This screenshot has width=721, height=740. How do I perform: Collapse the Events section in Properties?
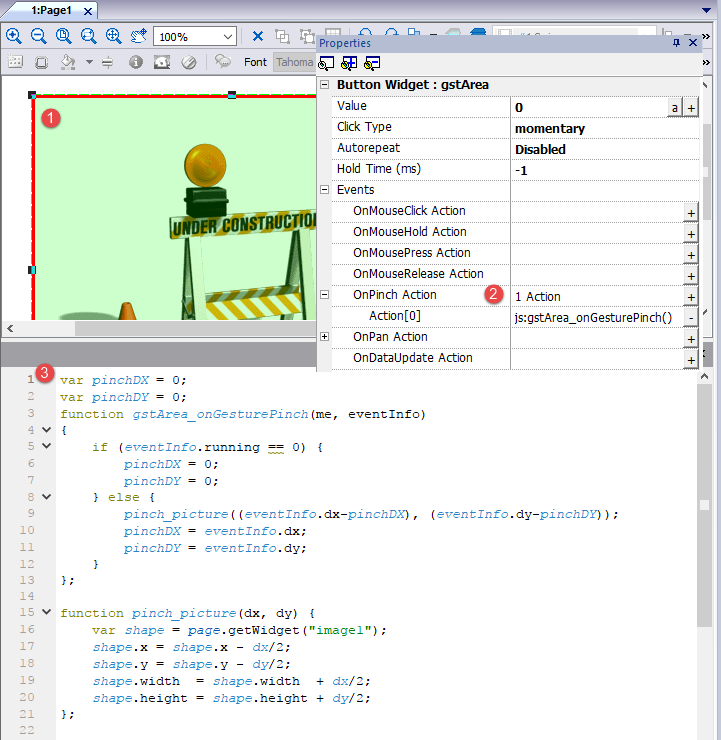click(324, 190)
